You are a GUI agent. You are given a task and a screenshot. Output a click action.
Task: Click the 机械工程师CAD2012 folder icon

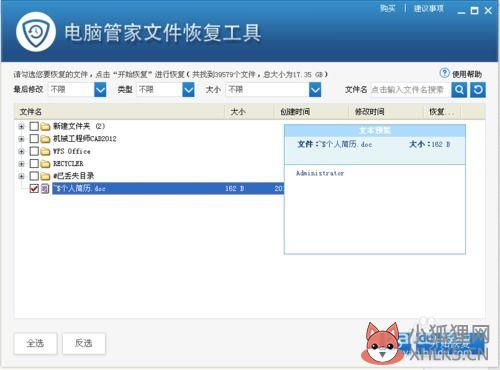pos(45,139)
